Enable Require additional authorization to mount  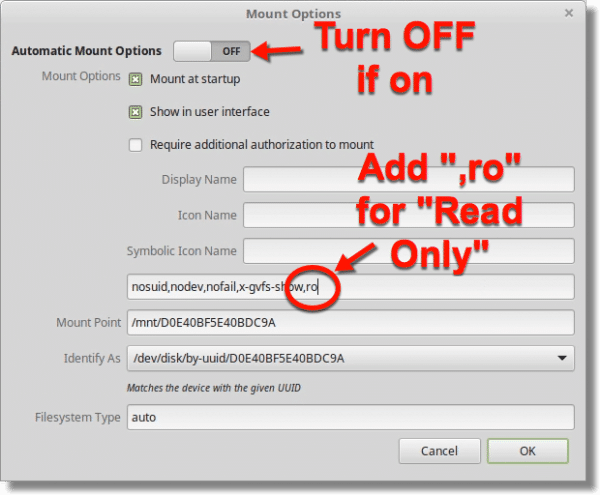click(x=135, y=145)
